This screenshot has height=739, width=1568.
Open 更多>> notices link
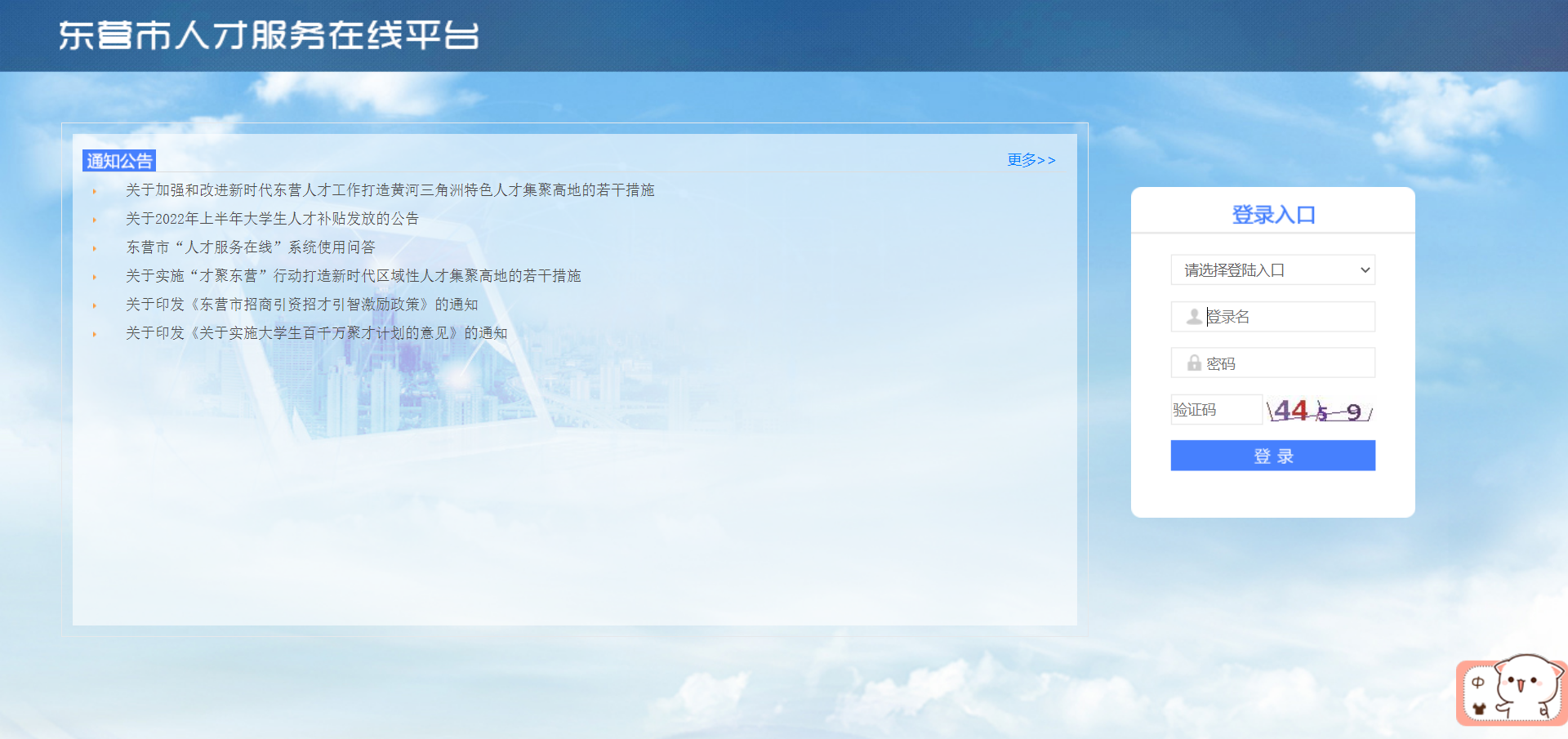click(x=1031, y=160)
